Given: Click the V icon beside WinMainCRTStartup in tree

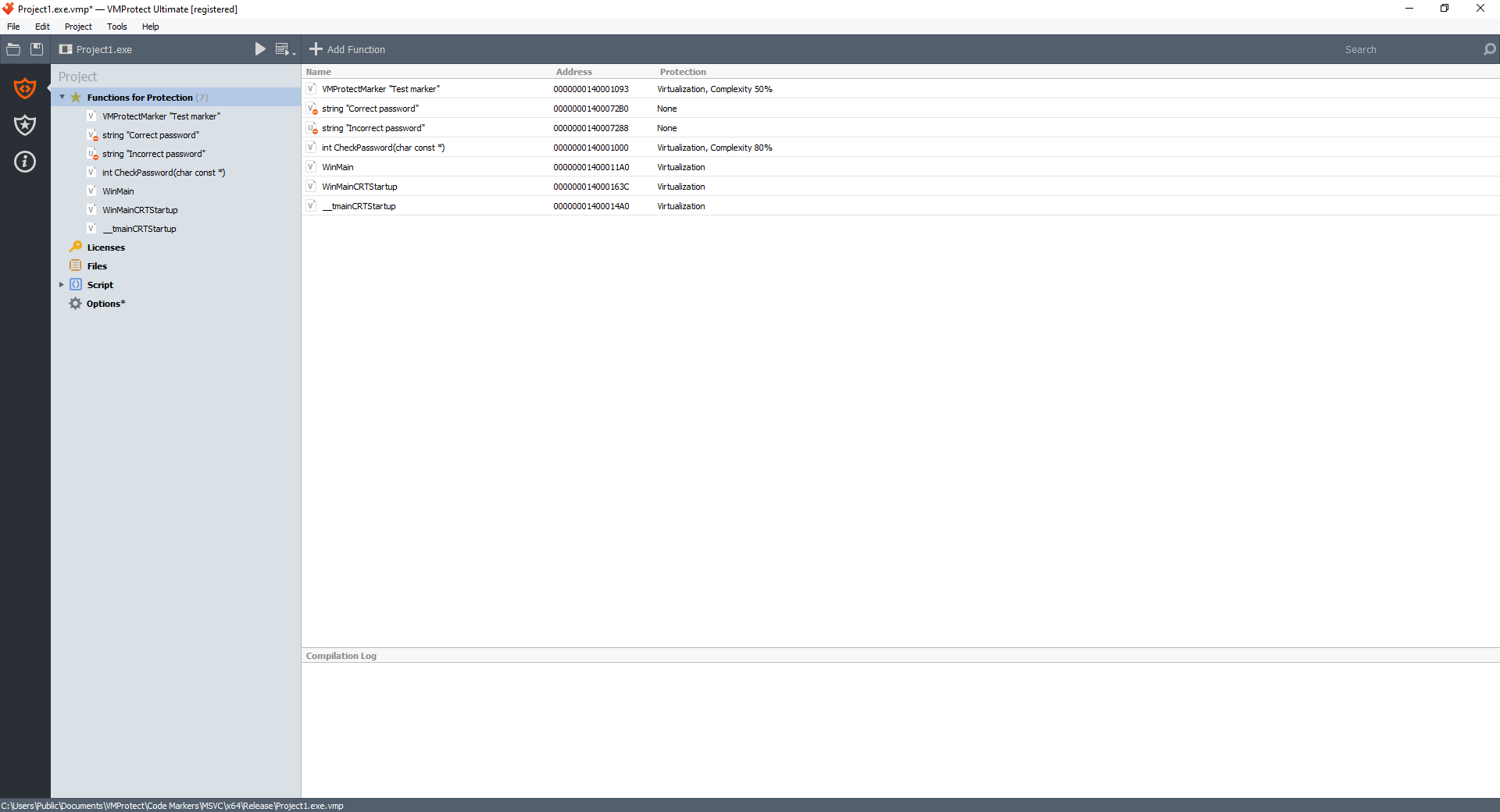Looking at the screenshot, I should (x=91, y=209).
